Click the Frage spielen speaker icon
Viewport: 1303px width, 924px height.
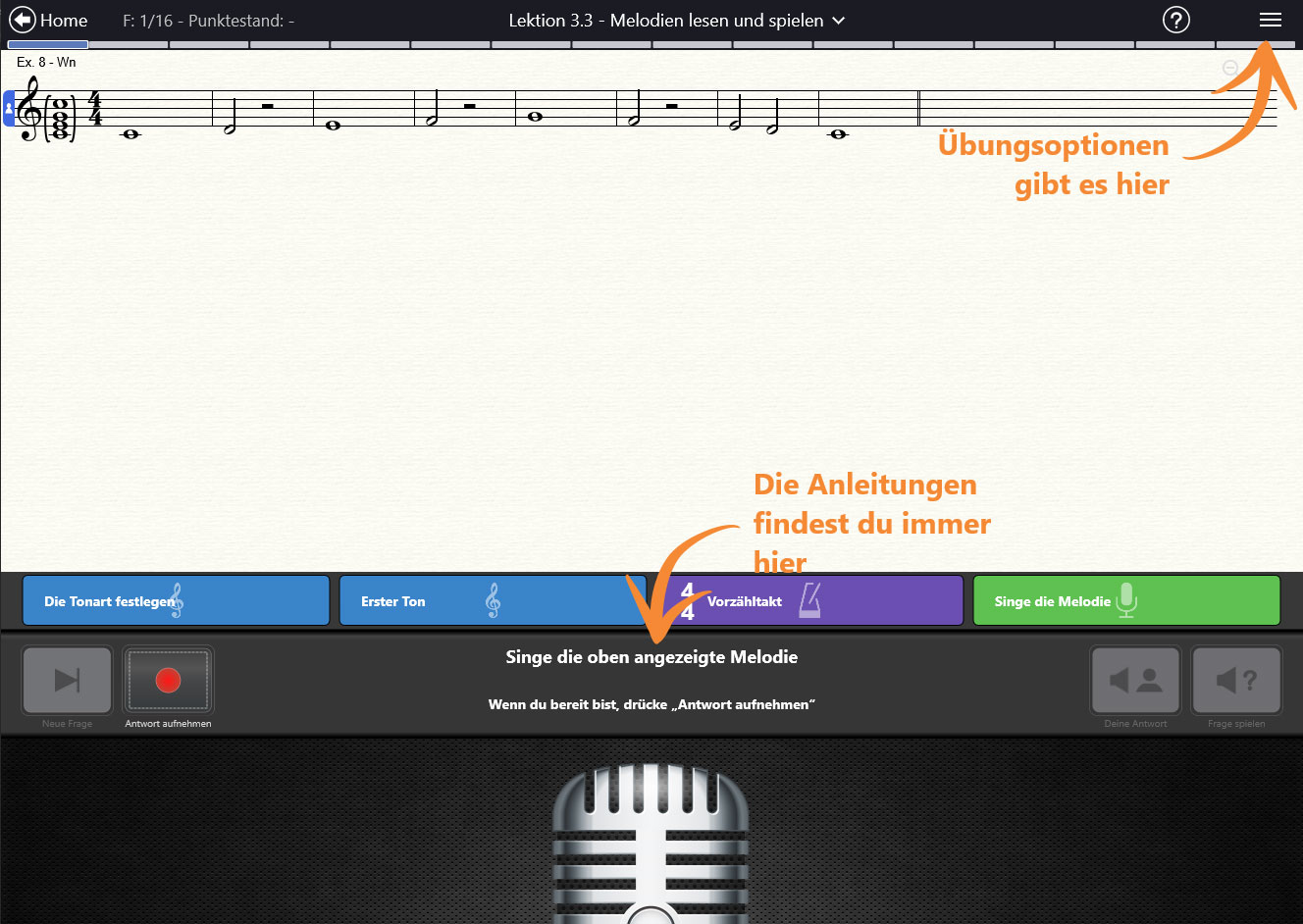[1235, 681]
